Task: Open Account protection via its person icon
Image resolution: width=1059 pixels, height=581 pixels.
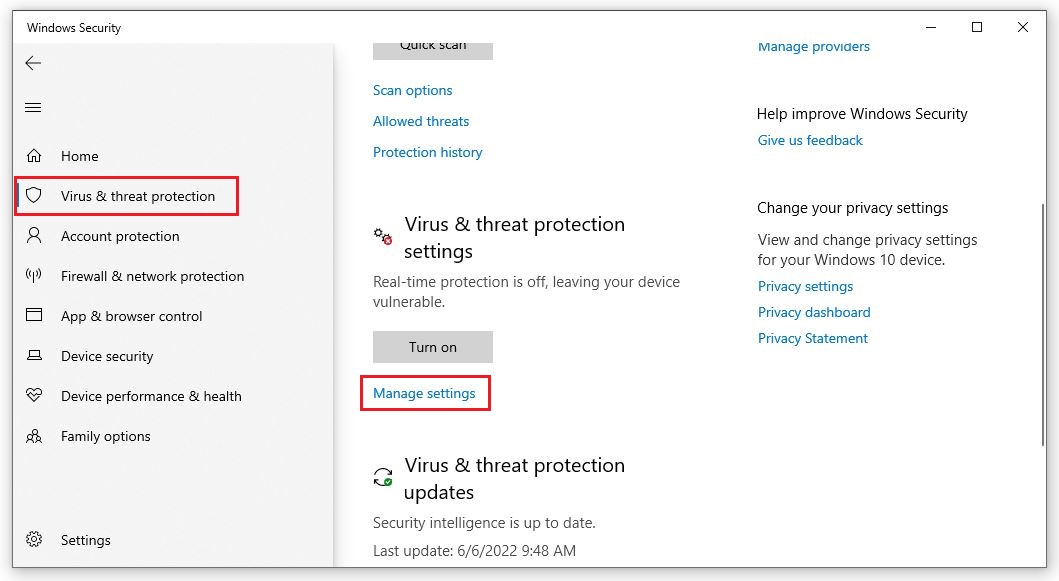Action: [33, 236]
